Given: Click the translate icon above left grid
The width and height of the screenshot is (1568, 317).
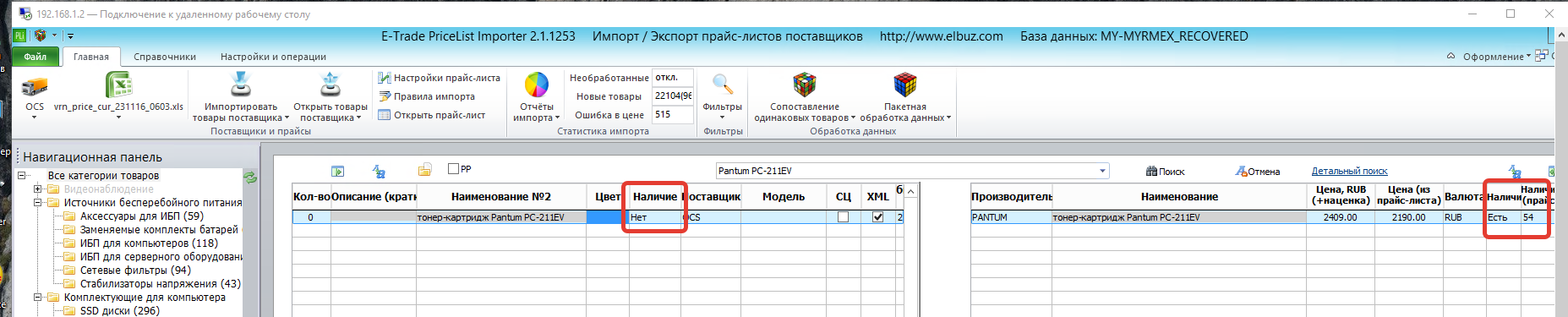Looking at the screenshot, I should tap(380, 172).
